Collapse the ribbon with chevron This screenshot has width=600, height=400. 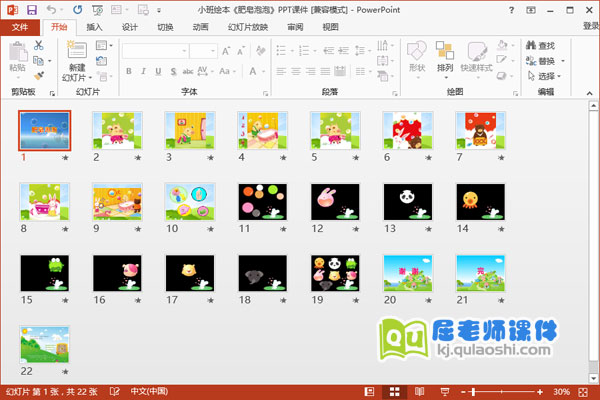tap(589, 93)
